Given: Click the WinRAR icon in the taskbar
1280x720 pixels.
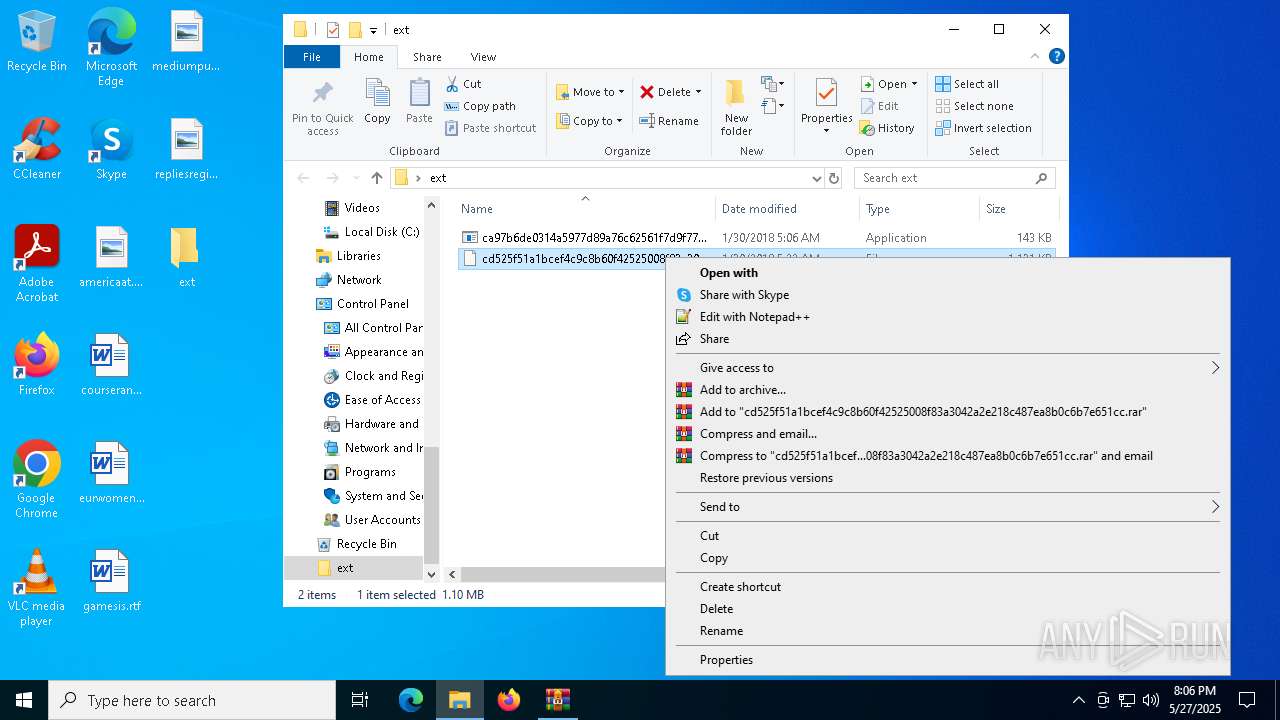Looking at the screenshot, I should click(557, 700).
